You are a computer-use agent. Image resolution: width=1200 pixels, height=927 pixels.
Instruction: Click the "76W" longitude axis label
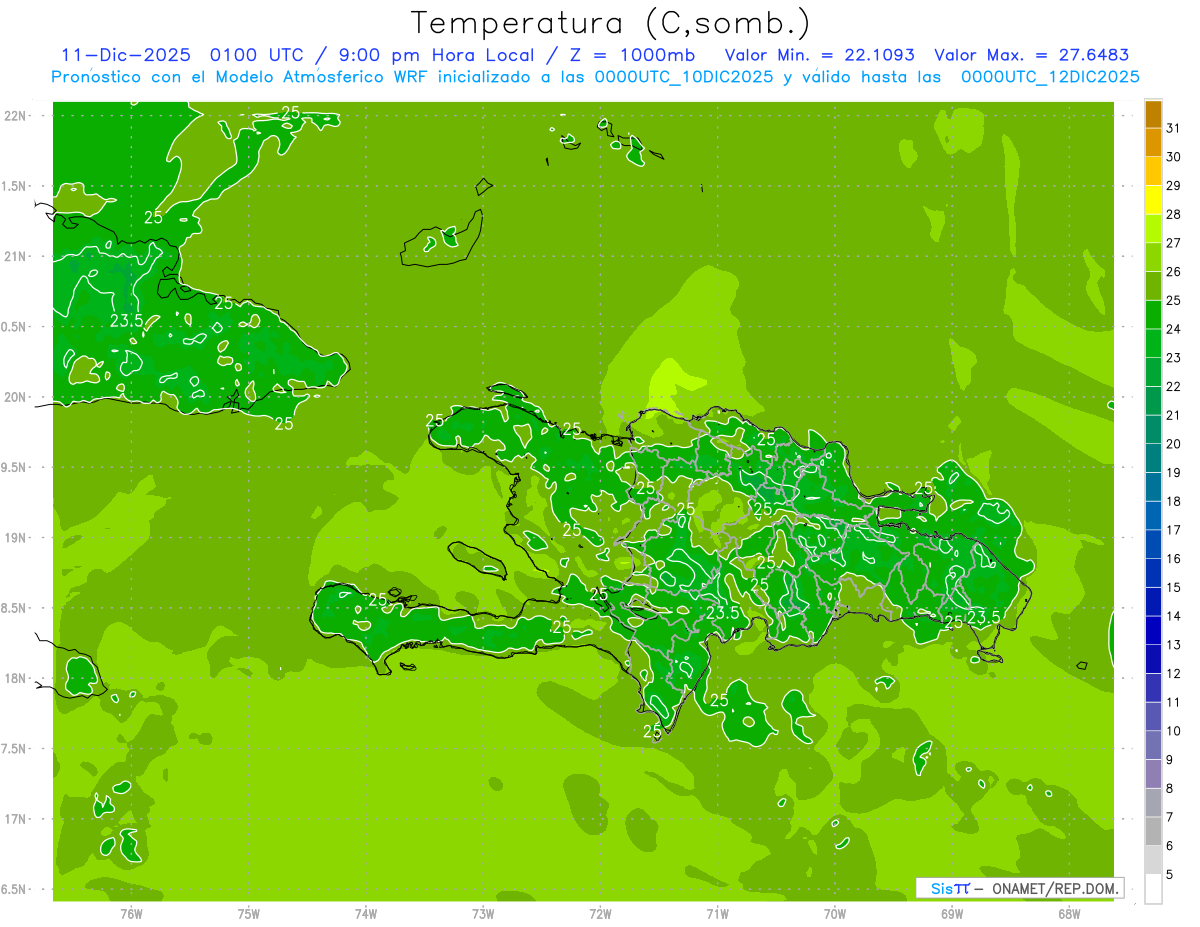131,914
